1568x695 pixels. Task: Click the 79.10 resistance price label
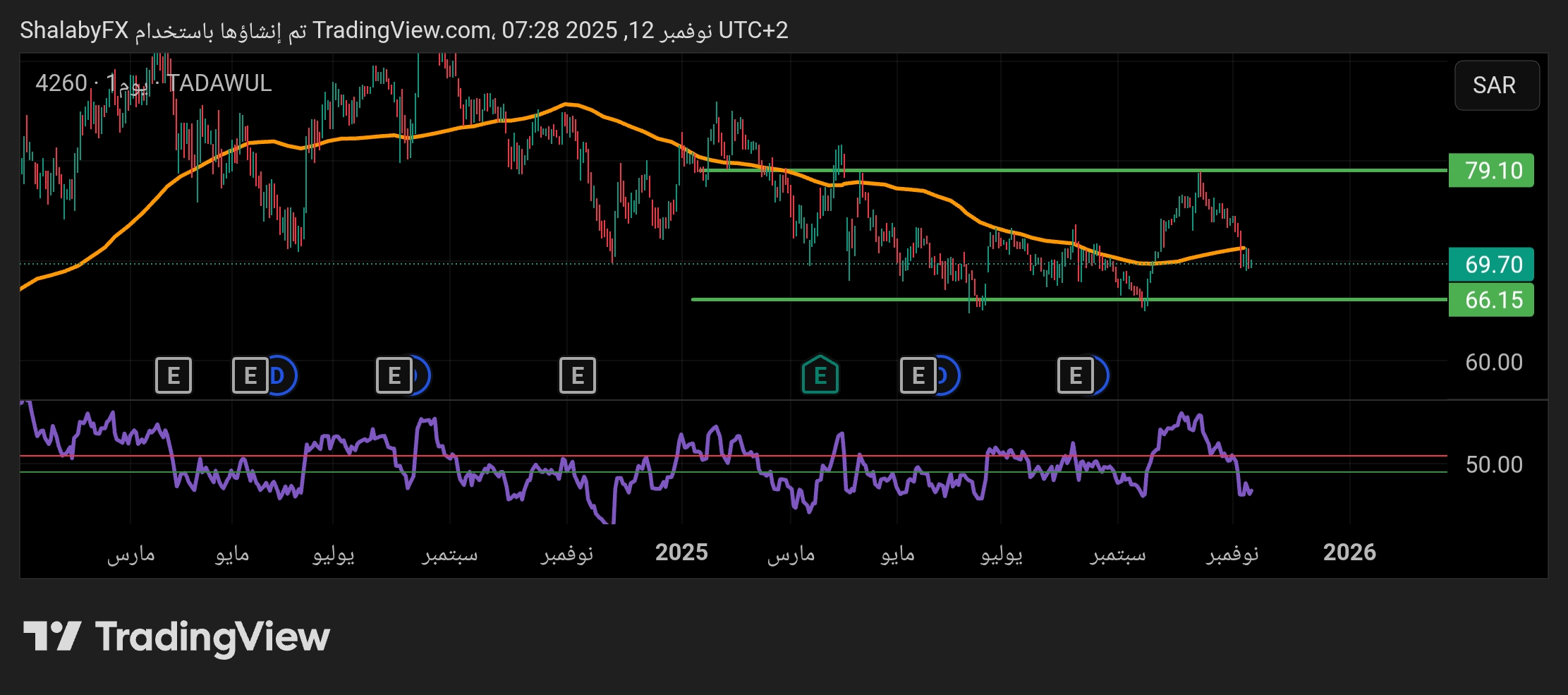[x=1491, y=171]
